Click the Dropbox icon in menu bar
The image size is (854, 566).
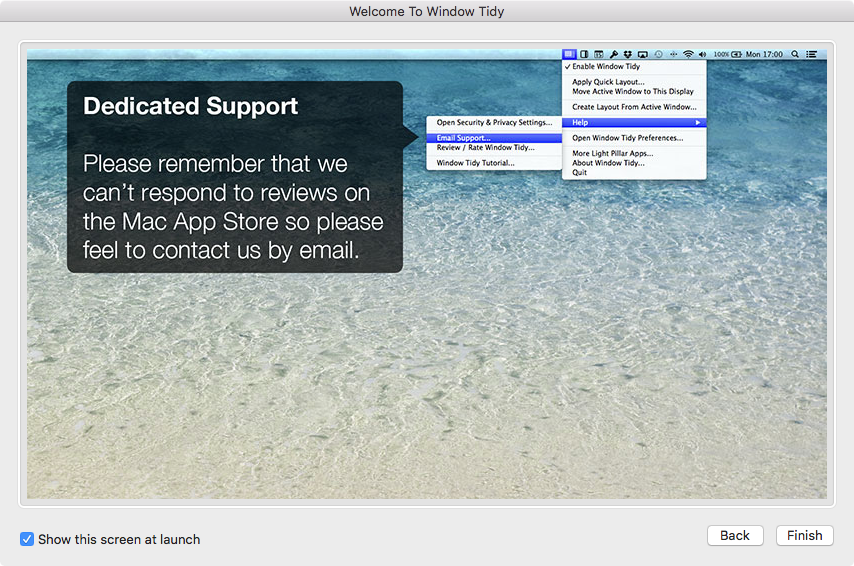627,54
